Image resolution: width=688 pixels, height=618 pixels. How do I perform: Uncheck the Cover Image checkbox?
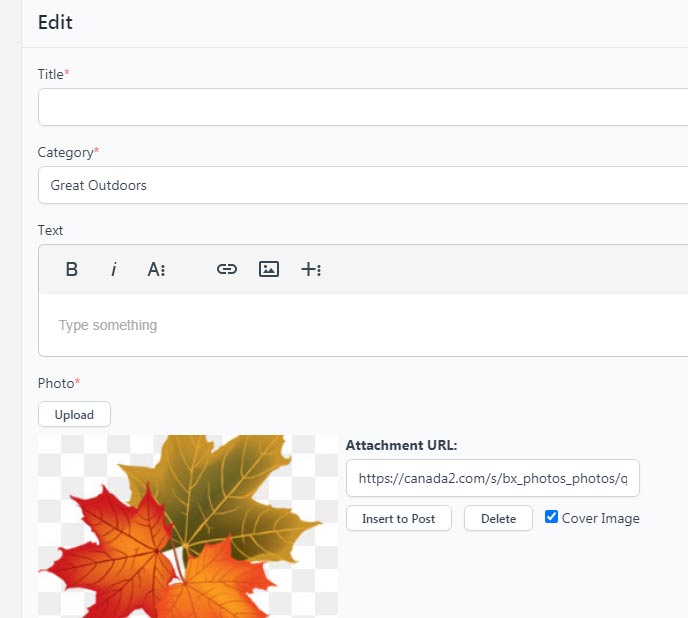pyautogui.click(x=551, y=517)
